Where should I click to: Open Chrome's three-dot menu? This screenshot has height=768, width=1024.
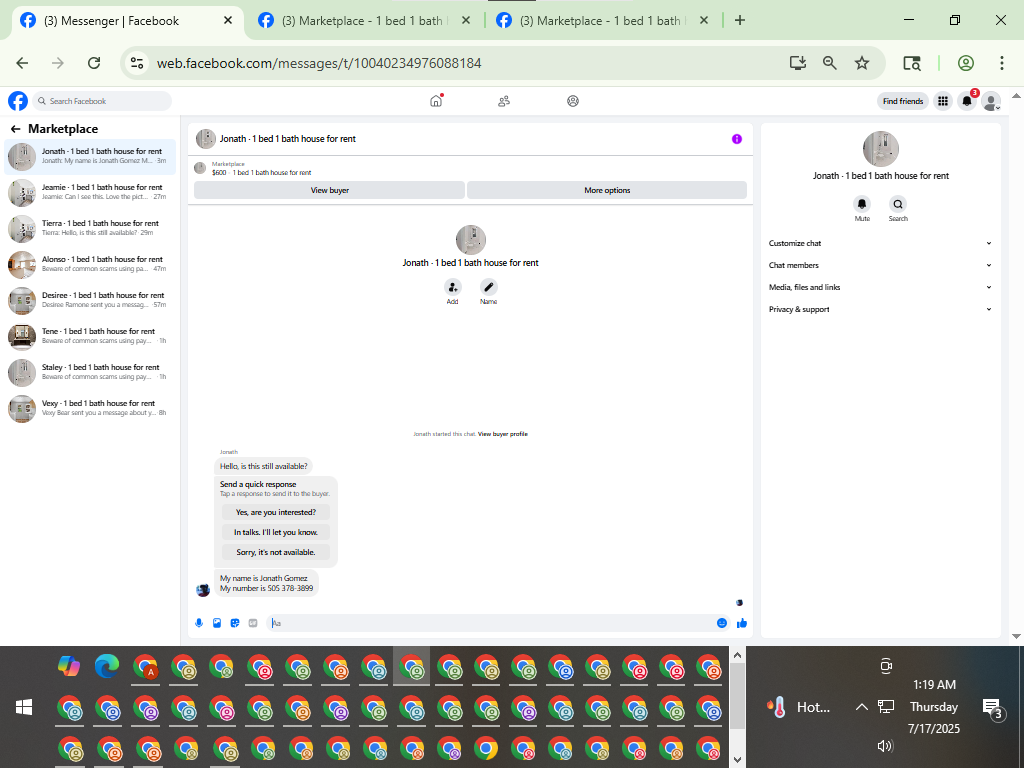[1002, 63]
